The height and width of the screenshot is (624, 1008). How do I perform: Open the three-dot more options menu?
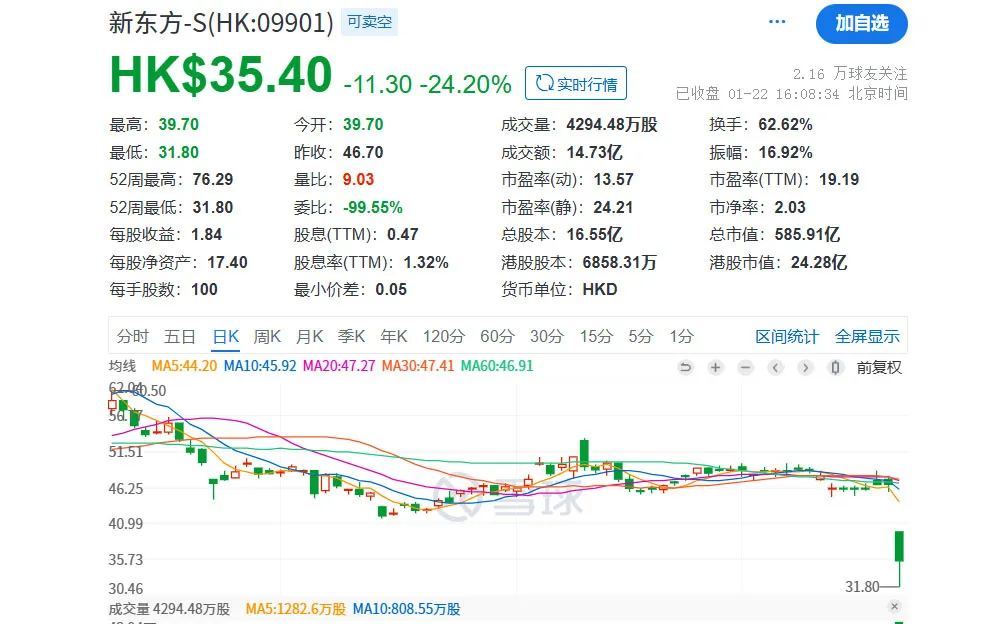(777, 23)
